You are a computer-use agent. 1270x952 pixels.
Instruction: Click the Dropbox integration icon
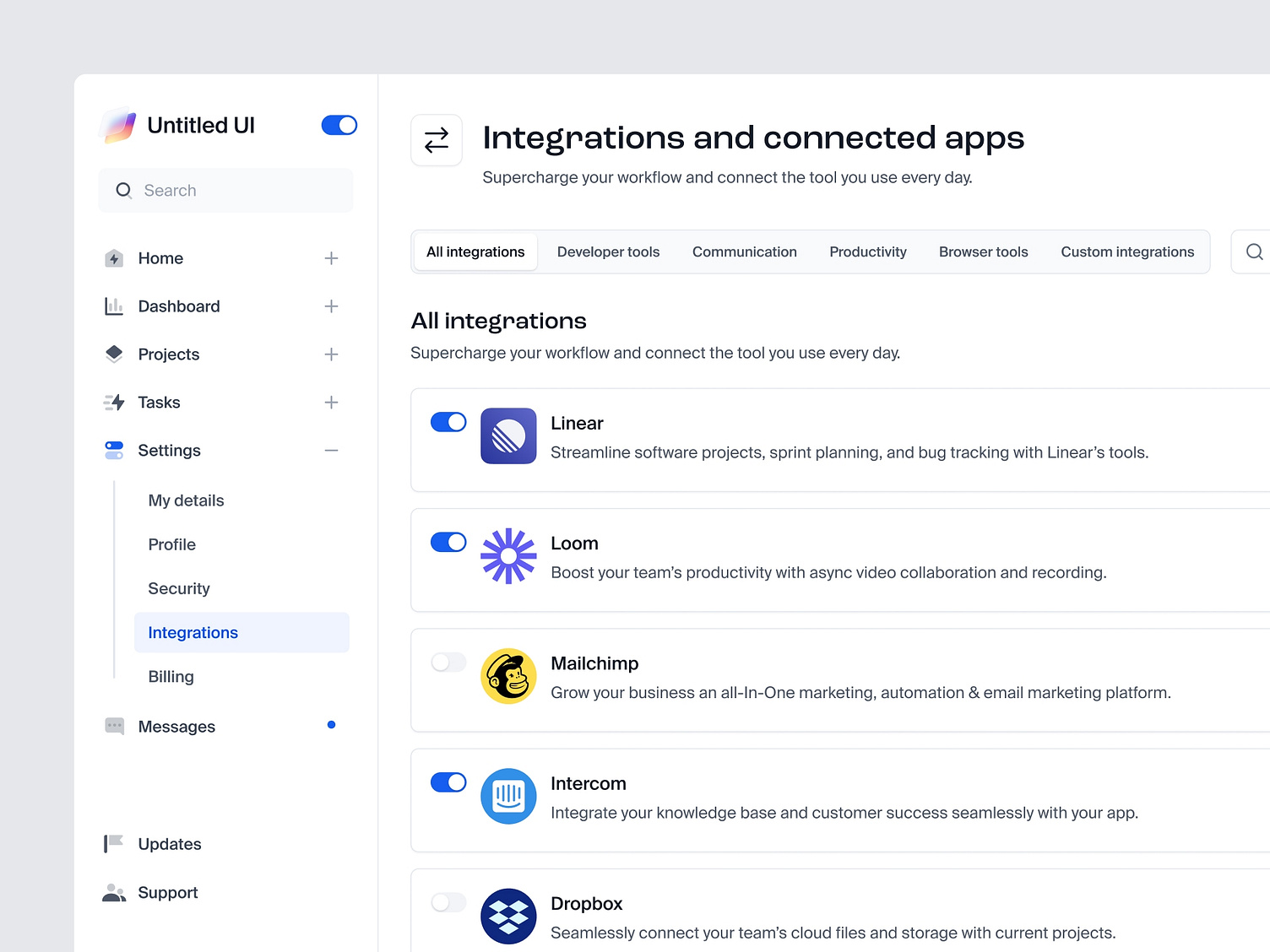pyautogui.click(x=508, y=916)
